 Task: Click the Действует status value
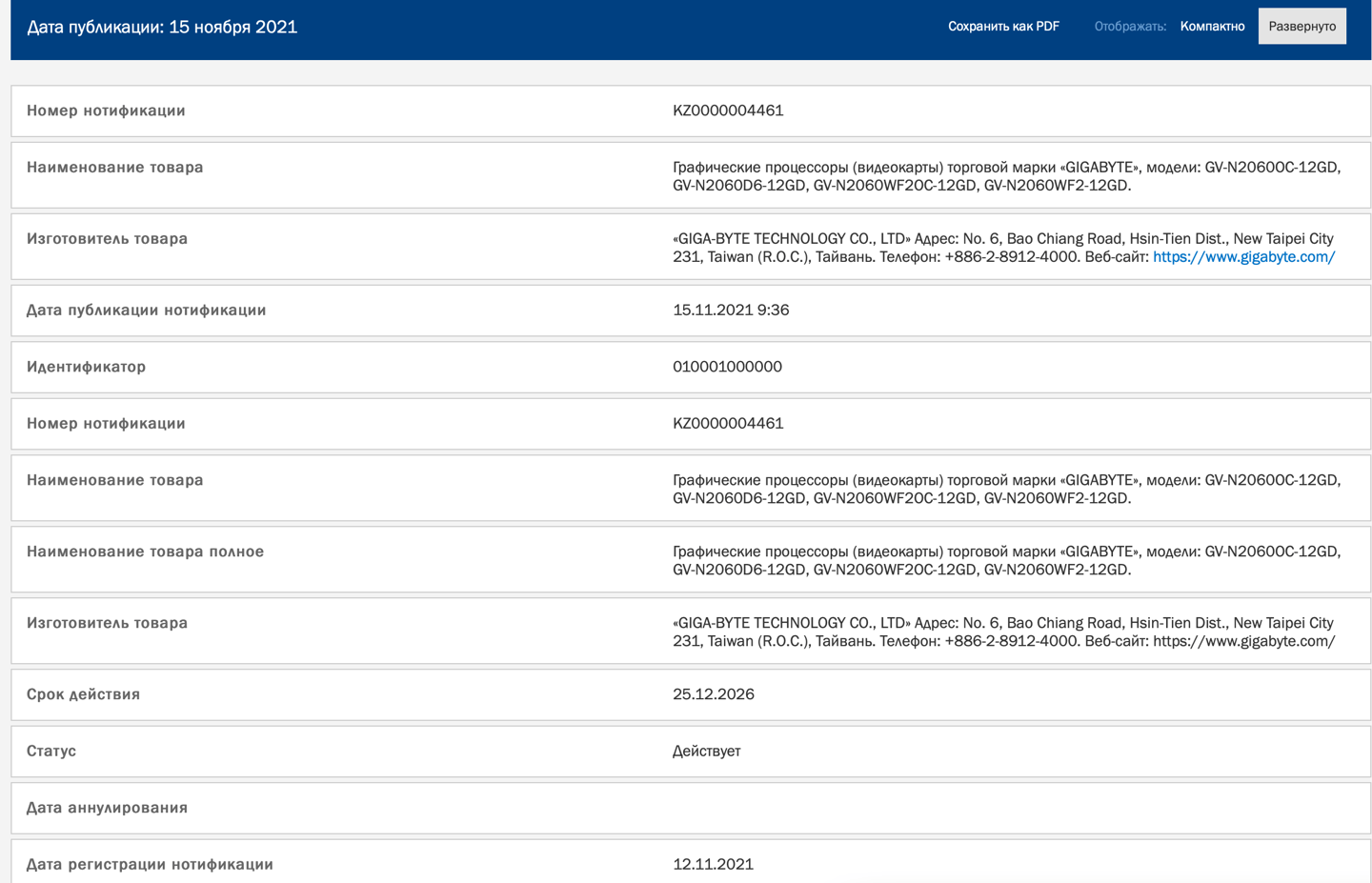(x=706, y=752)
